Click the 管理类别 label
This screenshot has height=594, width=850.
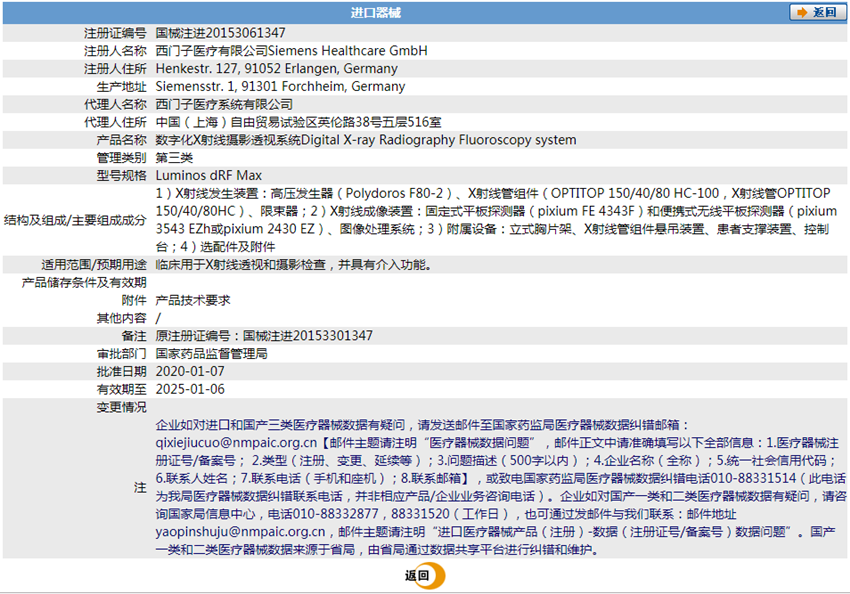click(121, 158)
